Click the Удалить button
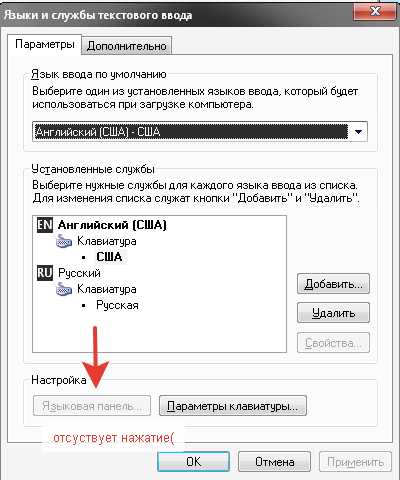 click(x=333, y=313)
